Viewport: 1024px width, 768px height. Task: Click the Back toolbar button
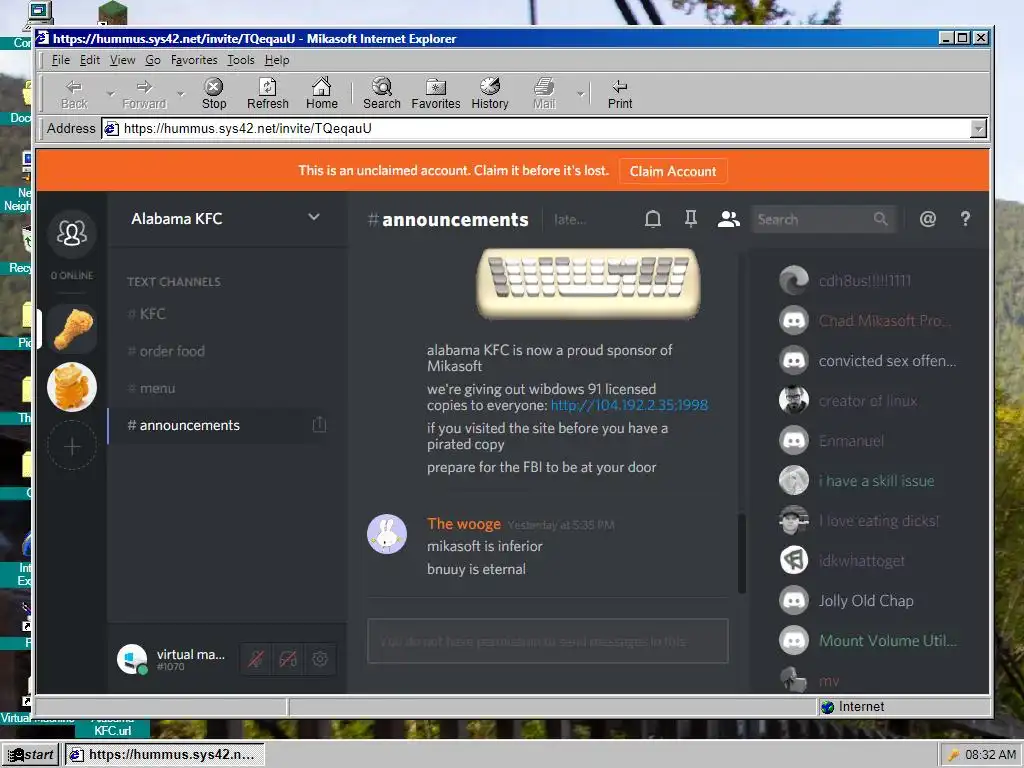pyautogui.click(x=74, y=93)
